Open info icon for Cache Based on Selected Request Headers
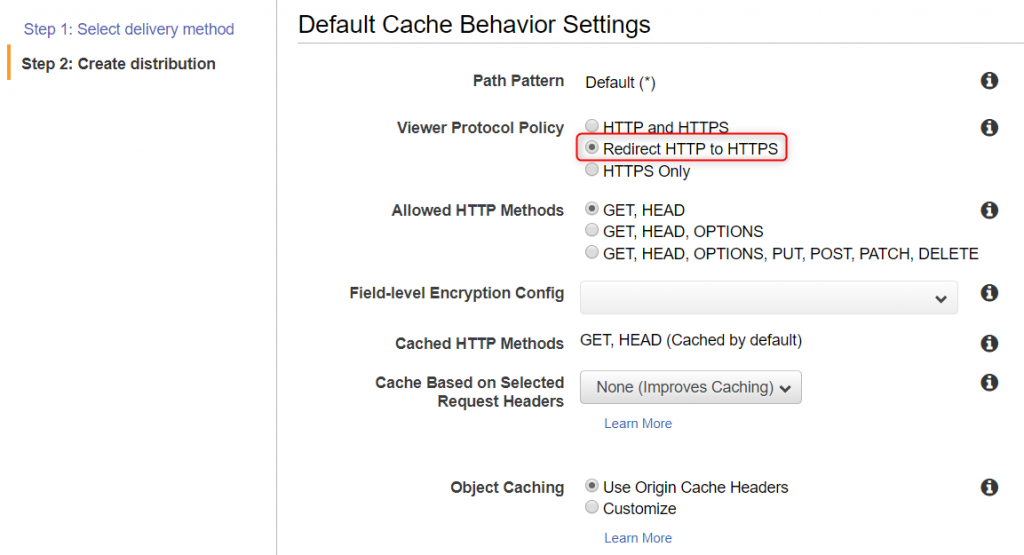This screenshot has height=555, width=1024. (x=989, y=382)
